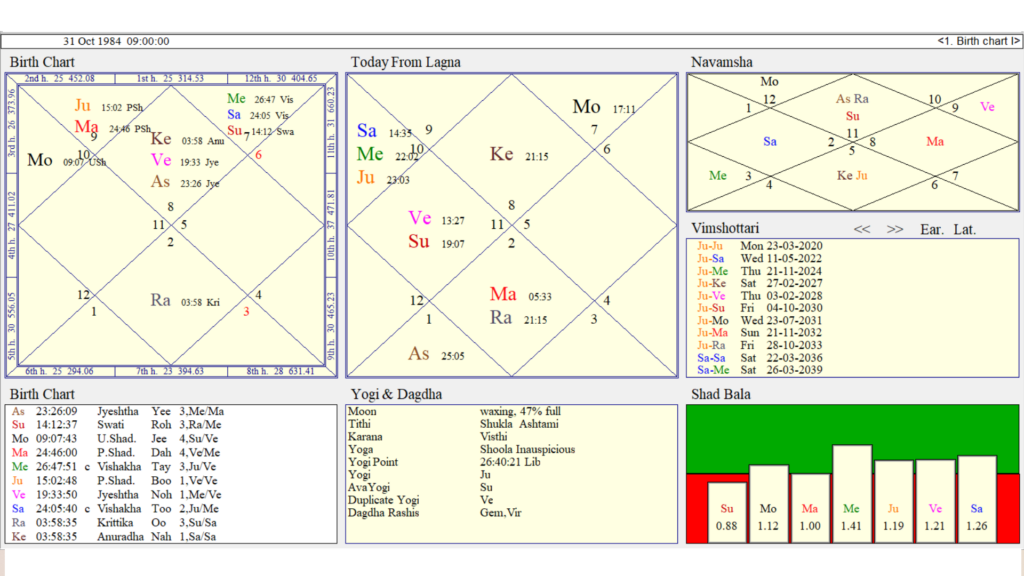
Task: Click Mo 17:11 in Today From Lagna chart
Action: 604,107
